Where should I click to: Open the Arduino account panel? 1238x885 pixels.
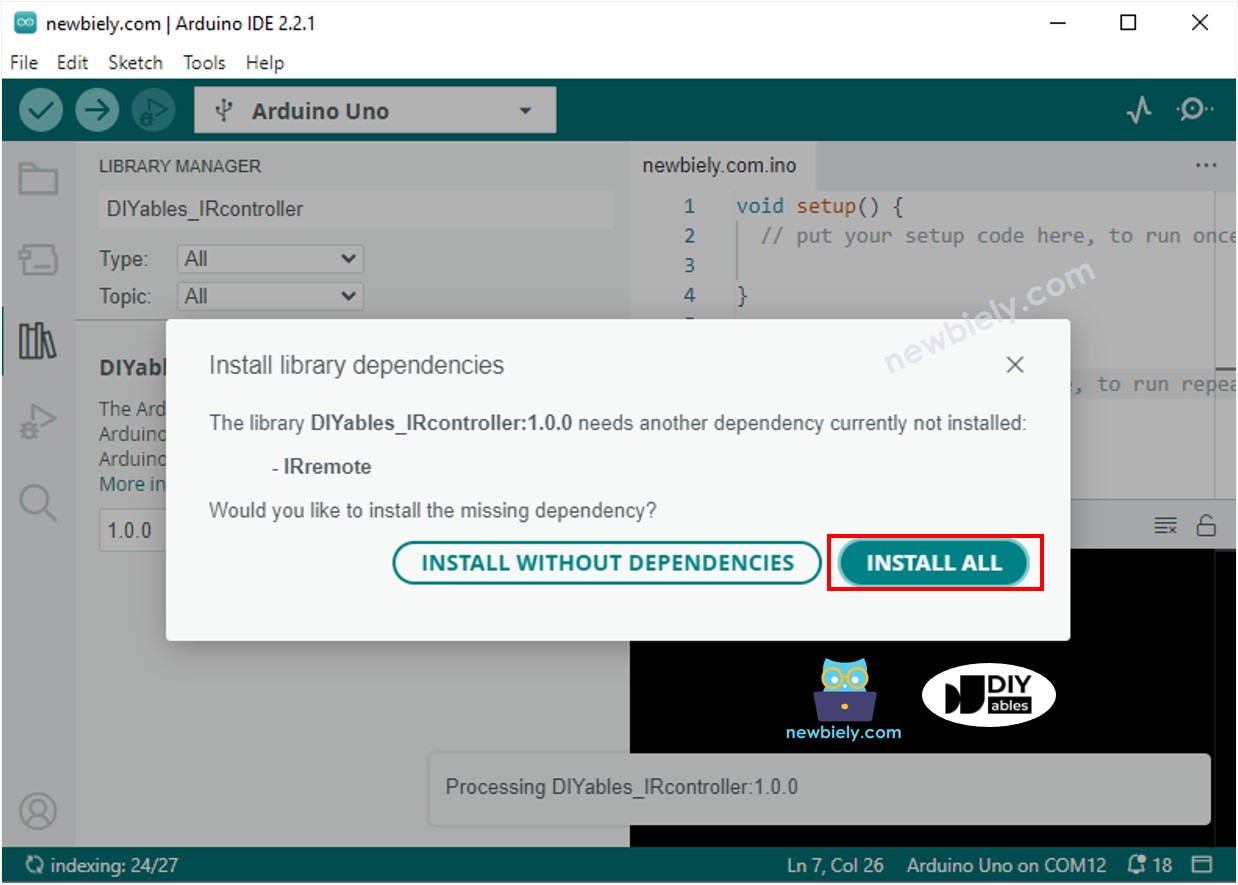coord(38,812)
